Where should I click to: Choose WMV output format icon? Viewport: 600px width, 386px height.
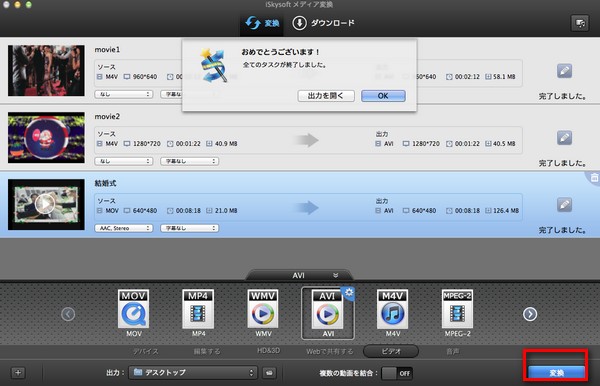point(263,313)
